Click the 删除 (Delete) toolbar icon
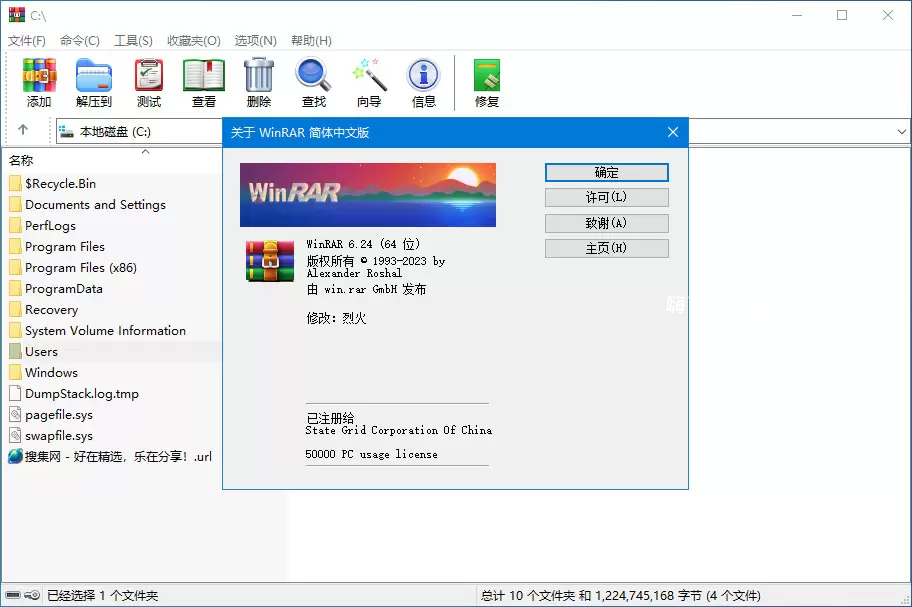 258,75
